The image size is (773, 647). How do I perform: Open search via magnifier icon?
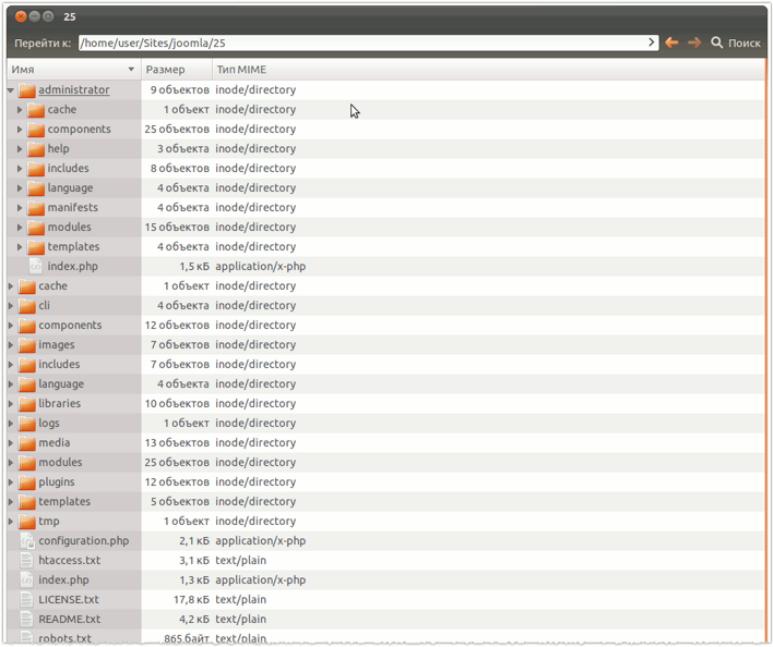717,43
